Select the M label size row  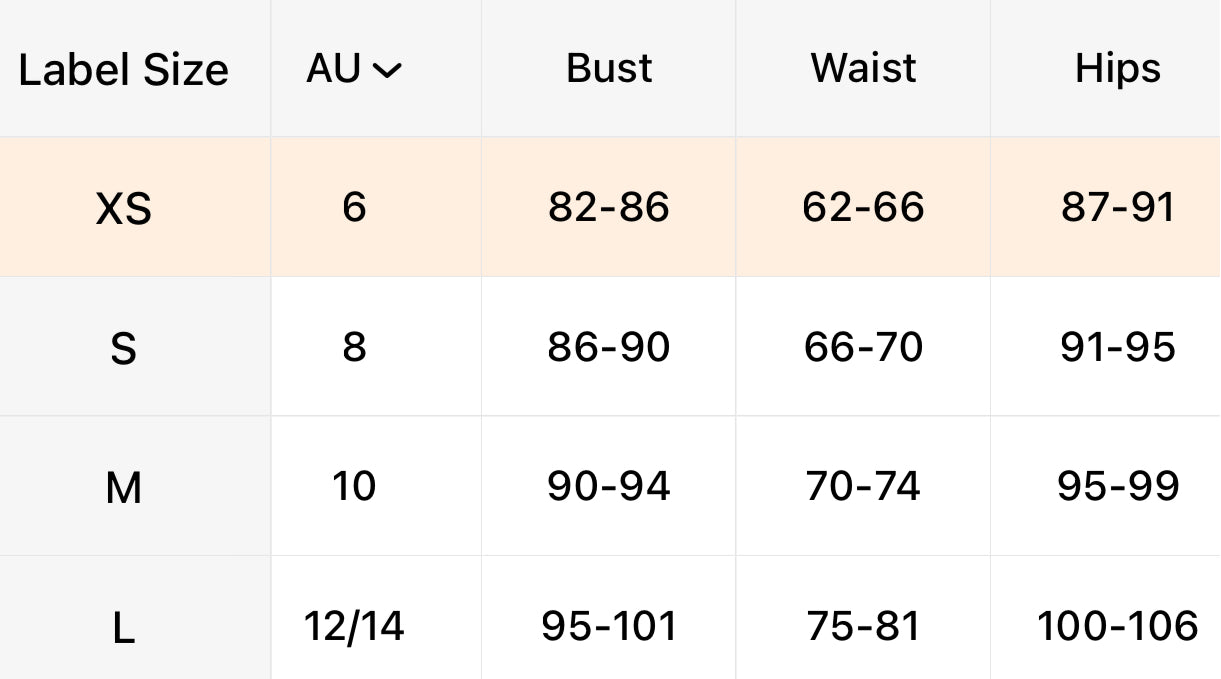123,488
